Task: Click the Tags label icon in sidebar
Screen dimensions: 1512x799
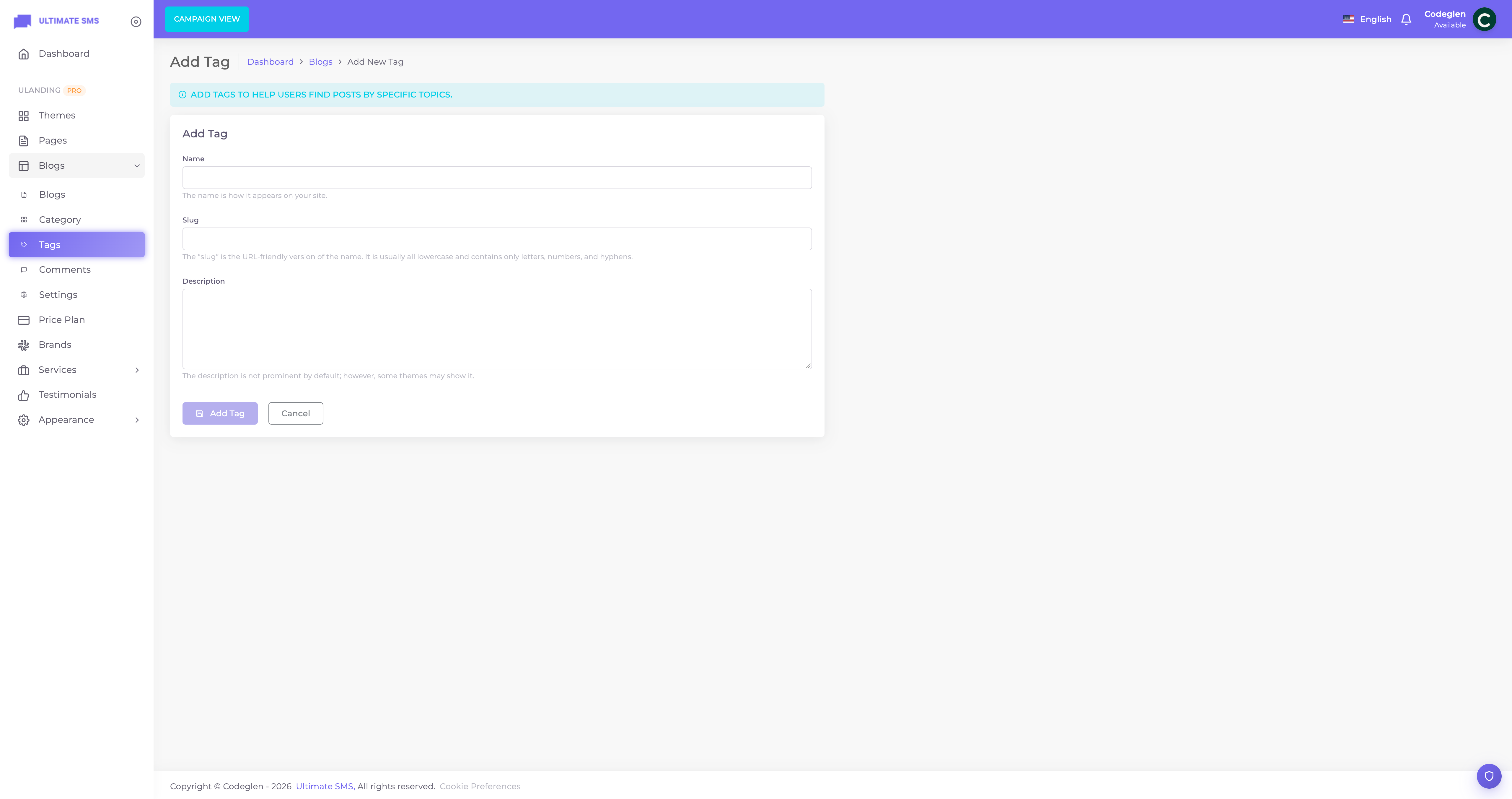Action: [24, 245]
